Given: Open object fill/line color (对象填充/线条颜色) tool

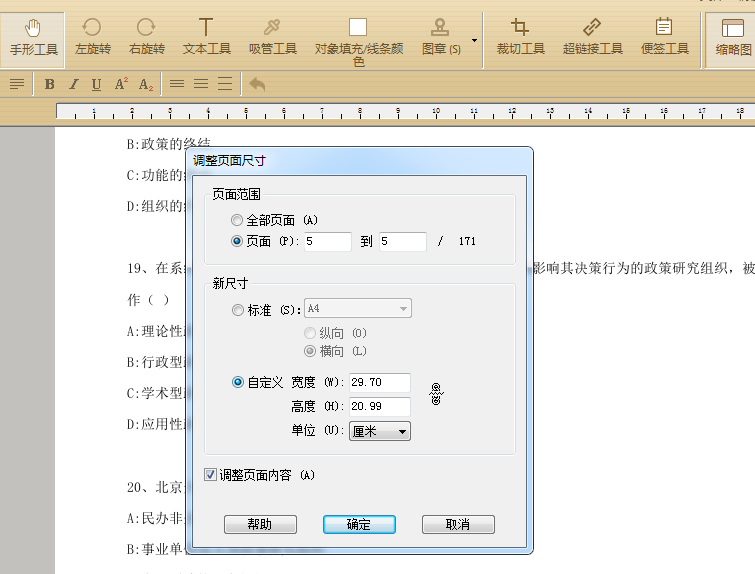Looking at the screenshot, I should pyautogui.click(x=358, y=42).
